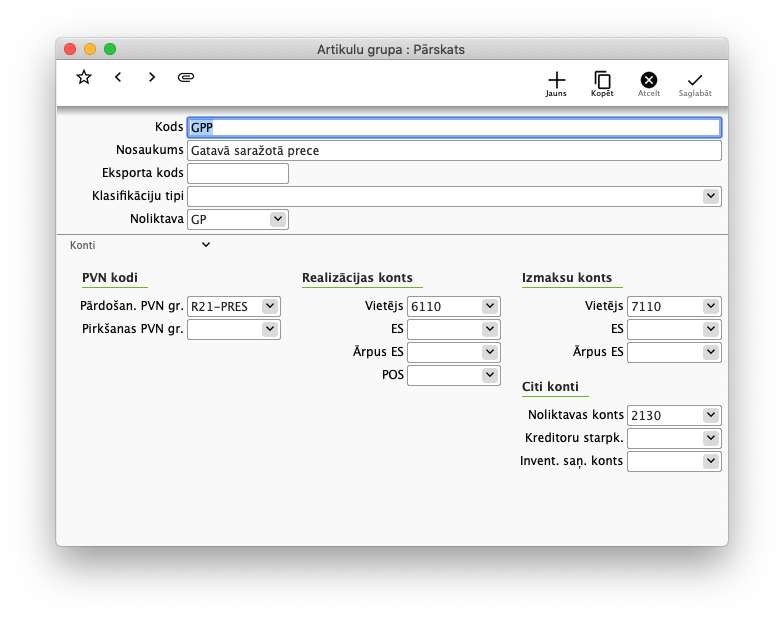Minimize window with yellow button
The width and height of the screenshot is (784, 620).
(x=90, y=49)
